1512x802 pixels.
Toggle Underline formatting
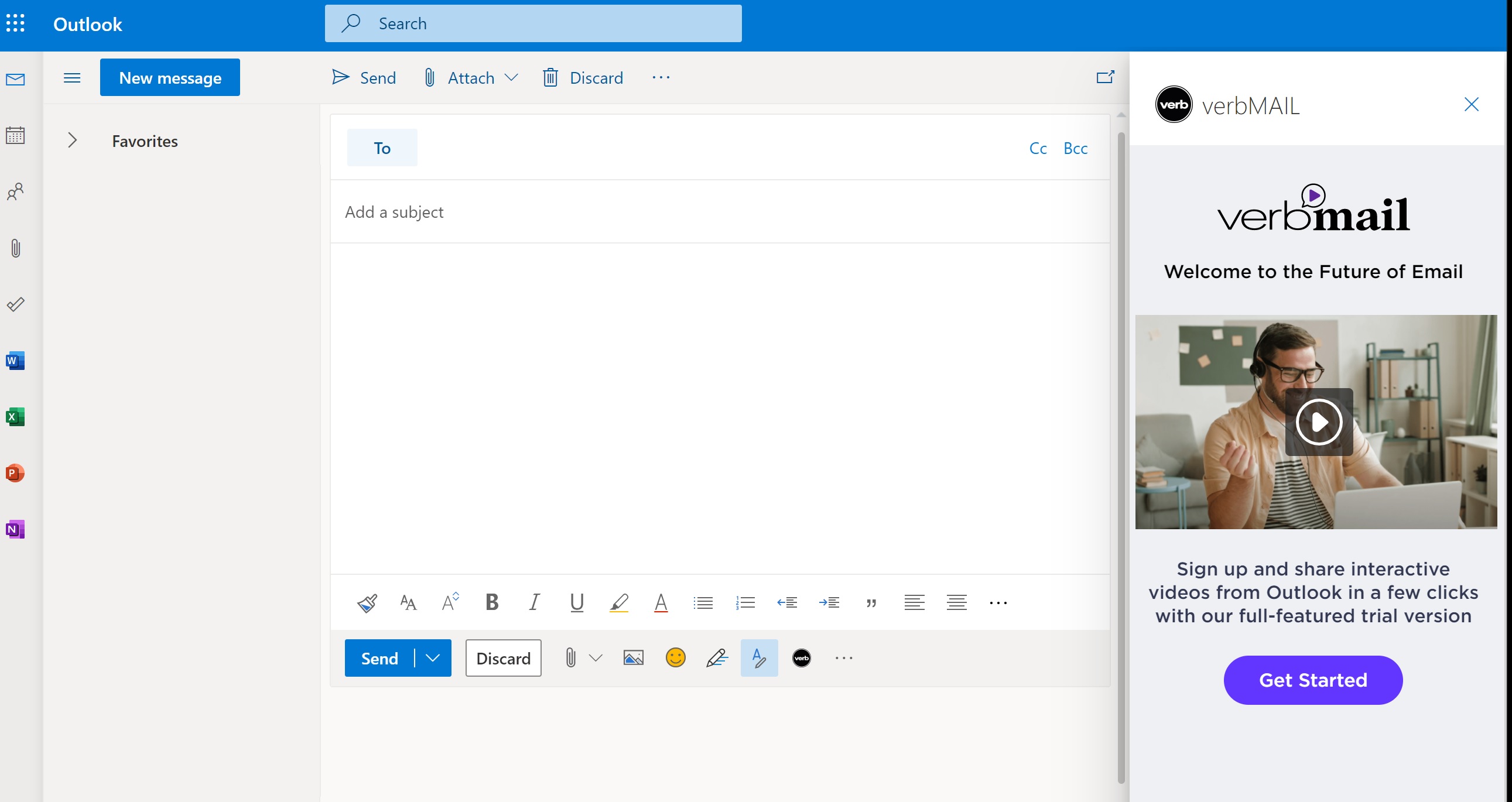tap(576, 602)
